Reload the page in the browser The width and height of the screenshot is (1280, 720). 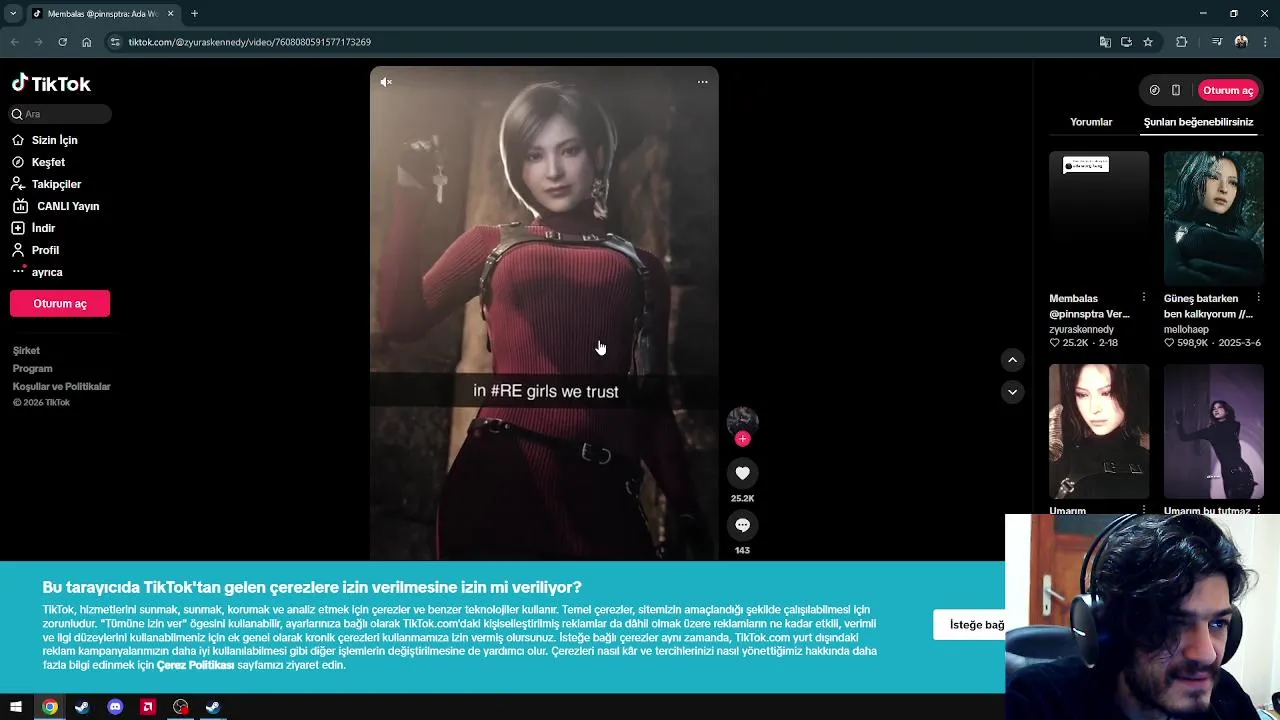[62, 42]
